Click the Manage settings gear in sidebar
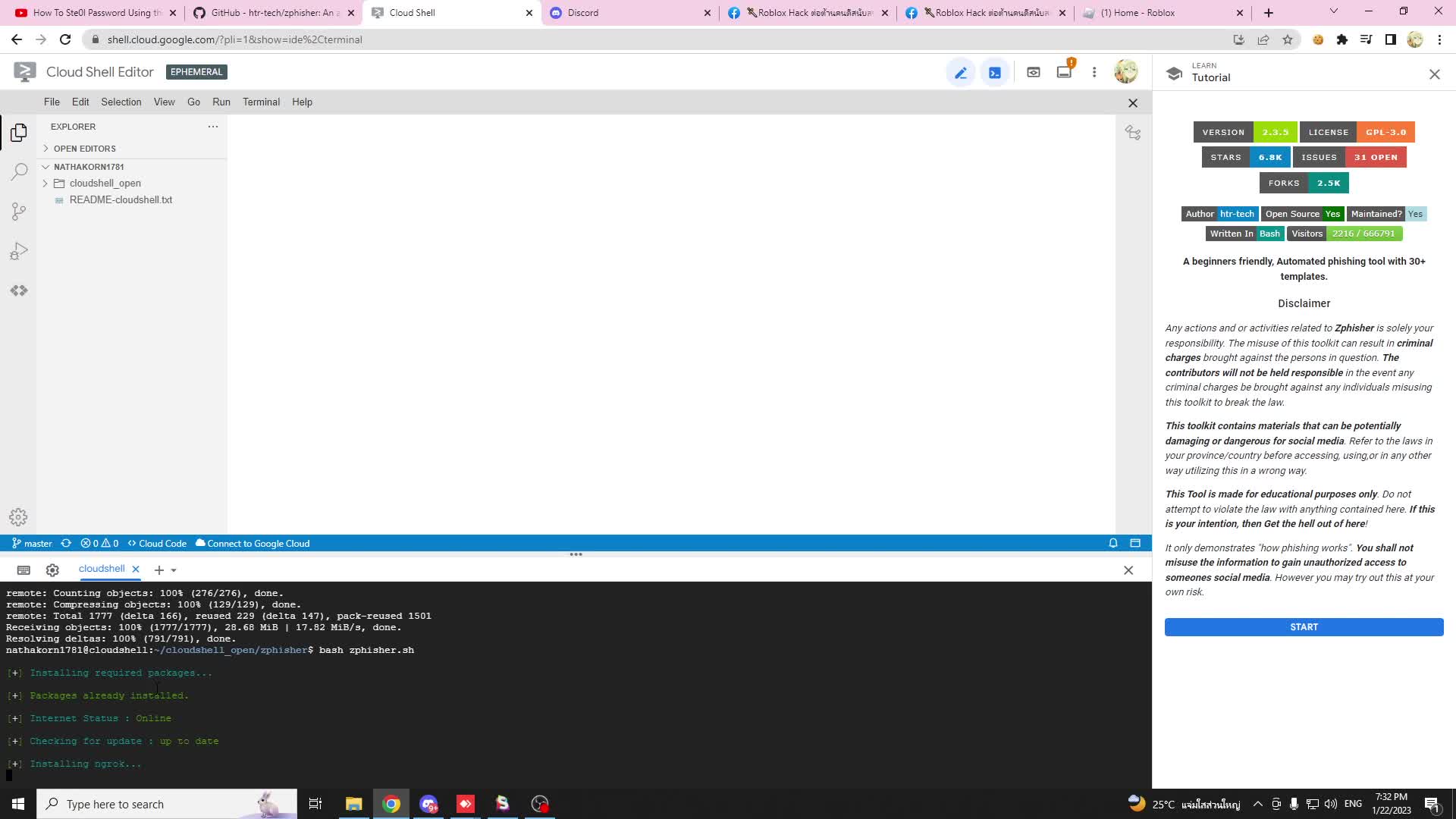This screenshot has height=819, width=1456. coord(18,517)
